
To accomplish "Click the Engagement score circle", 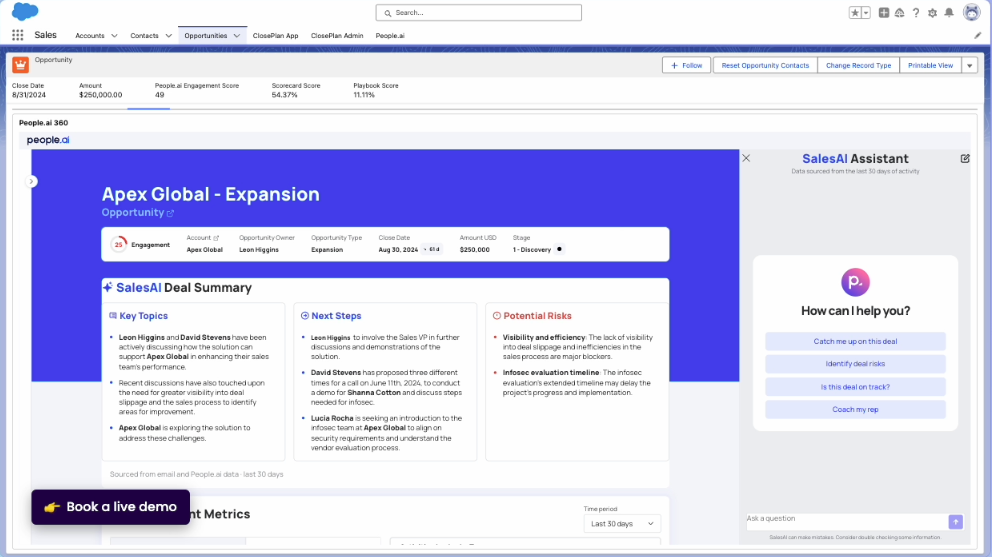I will pos(118,244).
